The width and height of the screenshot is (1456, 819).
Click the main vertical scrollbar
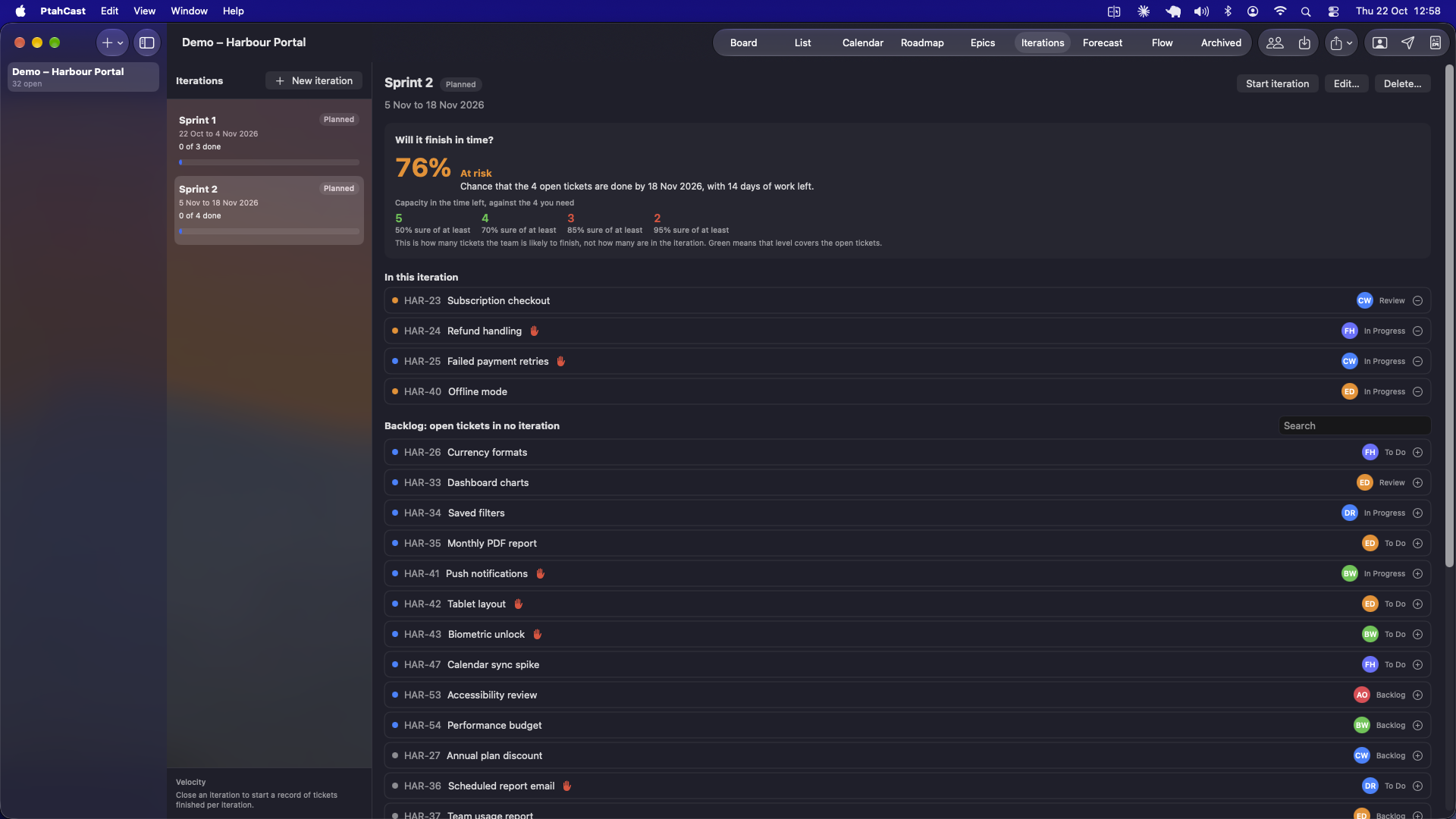1449,317
